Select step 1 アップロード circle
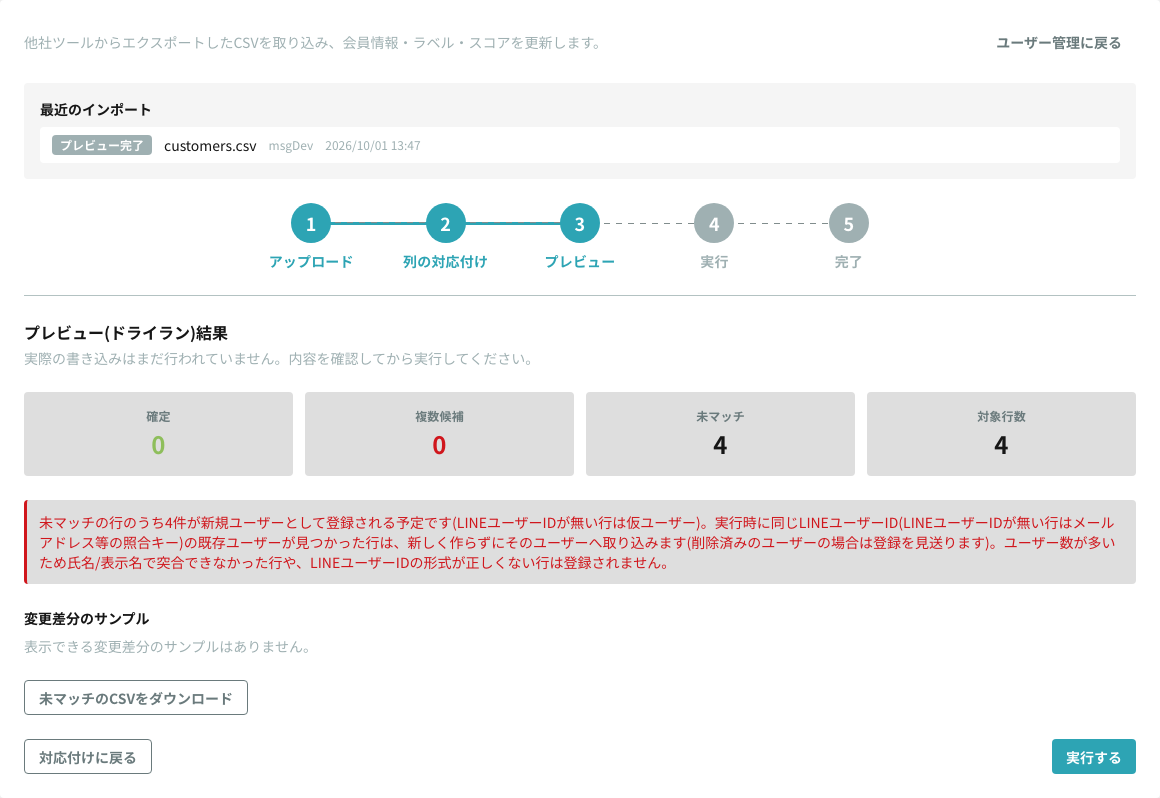Screen dimensions: 1160x798 pyautogui.click(x=311, y=223)
